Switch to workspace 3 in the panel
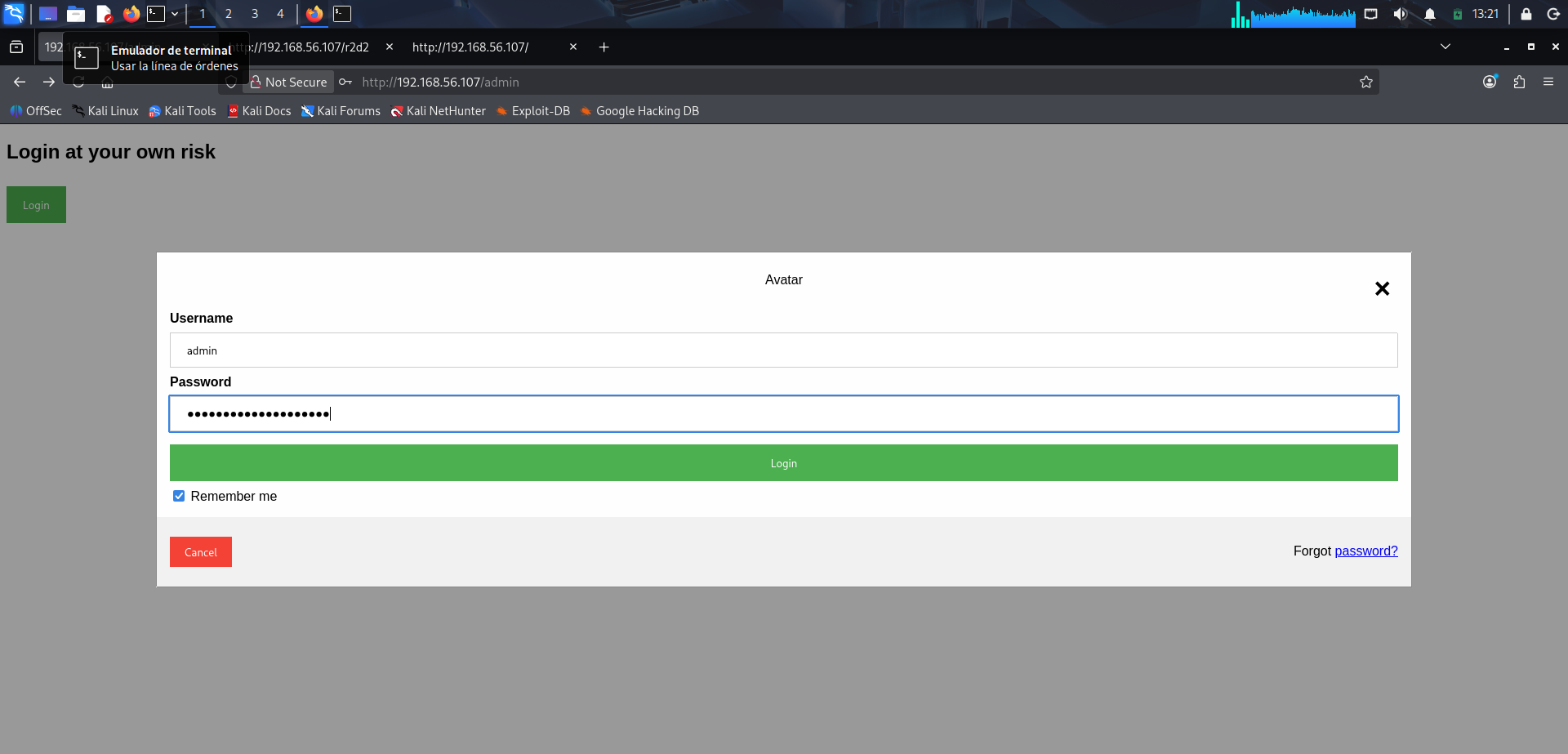This screenshot has width=1568, height=754. 255,14
